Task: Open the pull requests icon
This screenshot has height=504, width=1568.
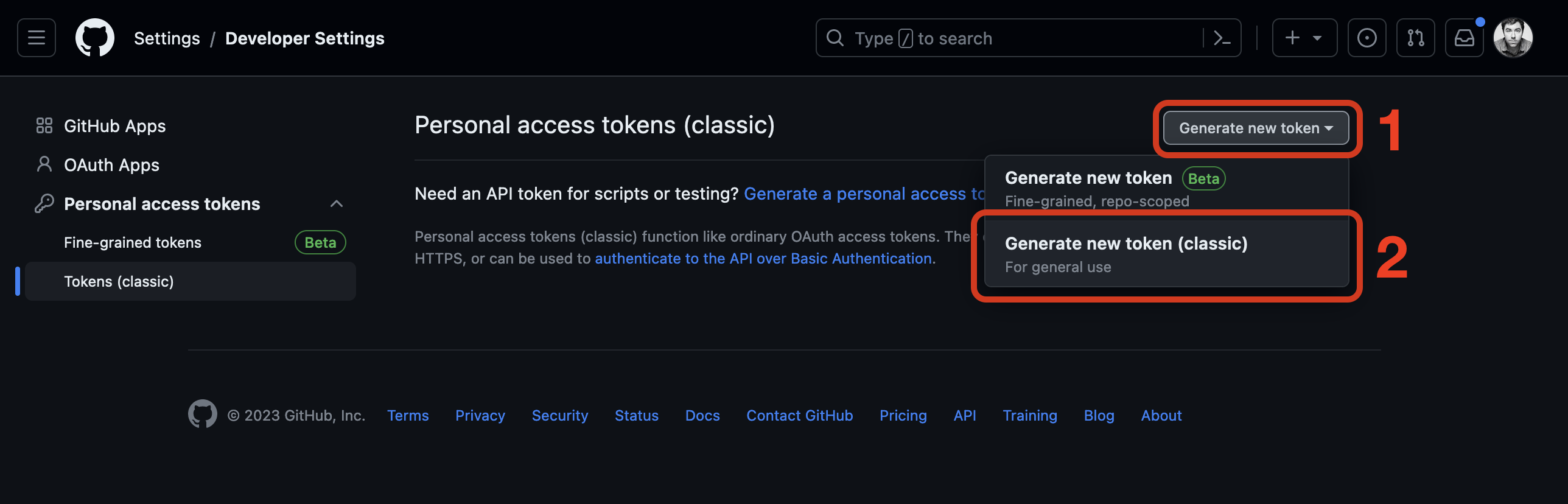Action: [1415, 37]
